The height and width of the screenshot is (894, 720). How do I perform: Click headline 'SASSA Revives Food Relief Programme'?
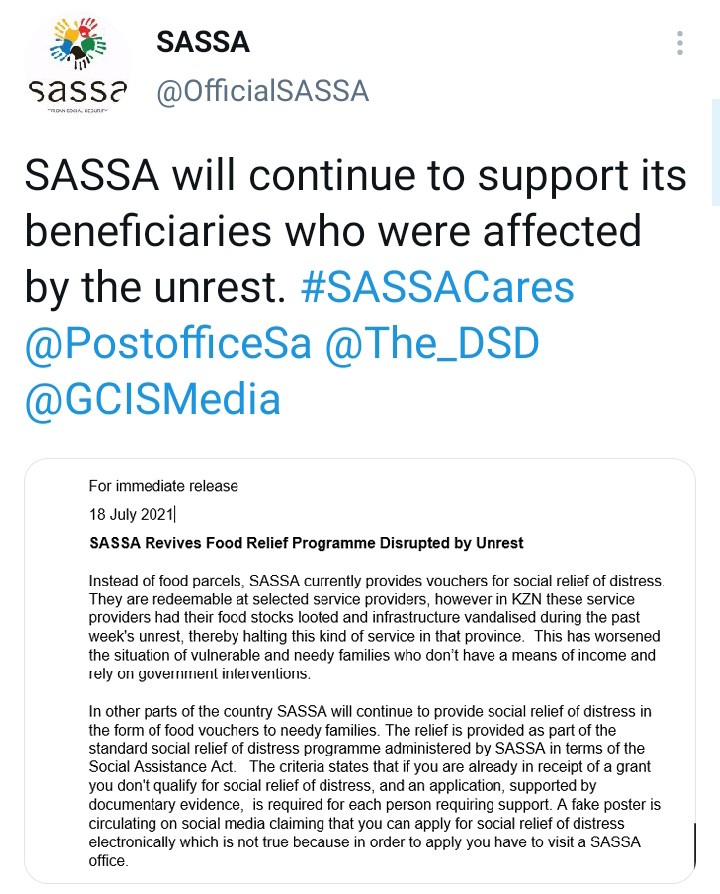pos(306,543)
